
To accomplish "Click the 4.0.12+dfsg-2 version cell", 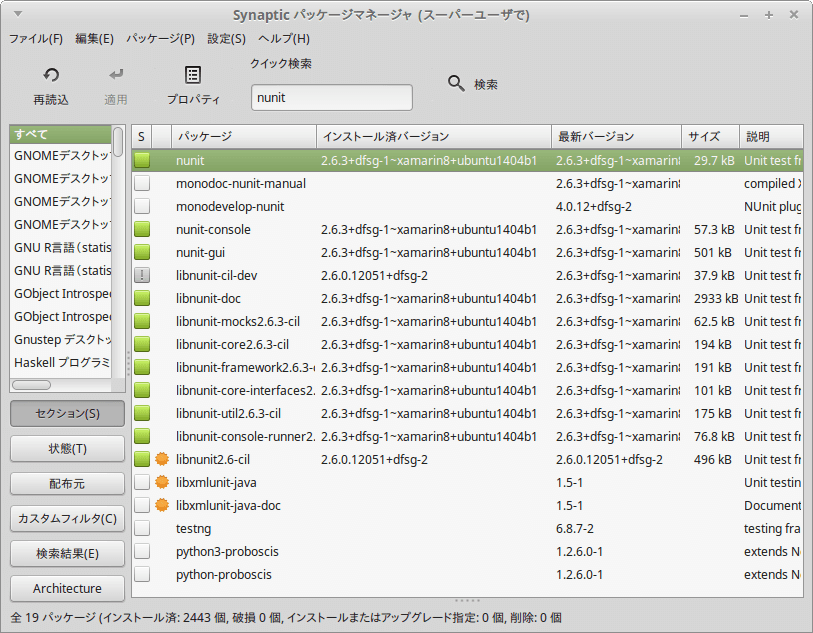I will pyautogui.click(x=594, y=206).
